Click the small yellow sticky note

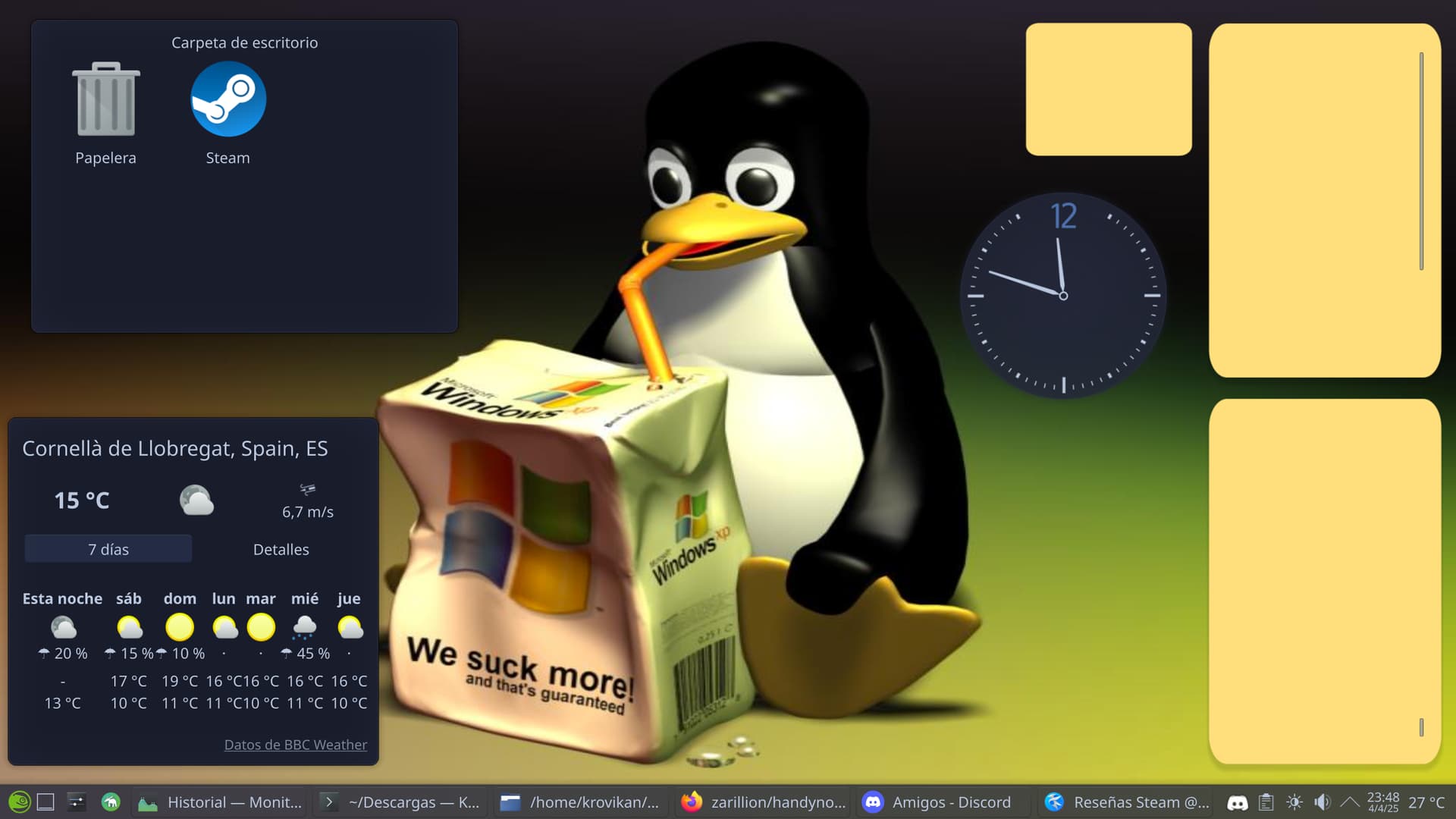[x=1109, y=89]
